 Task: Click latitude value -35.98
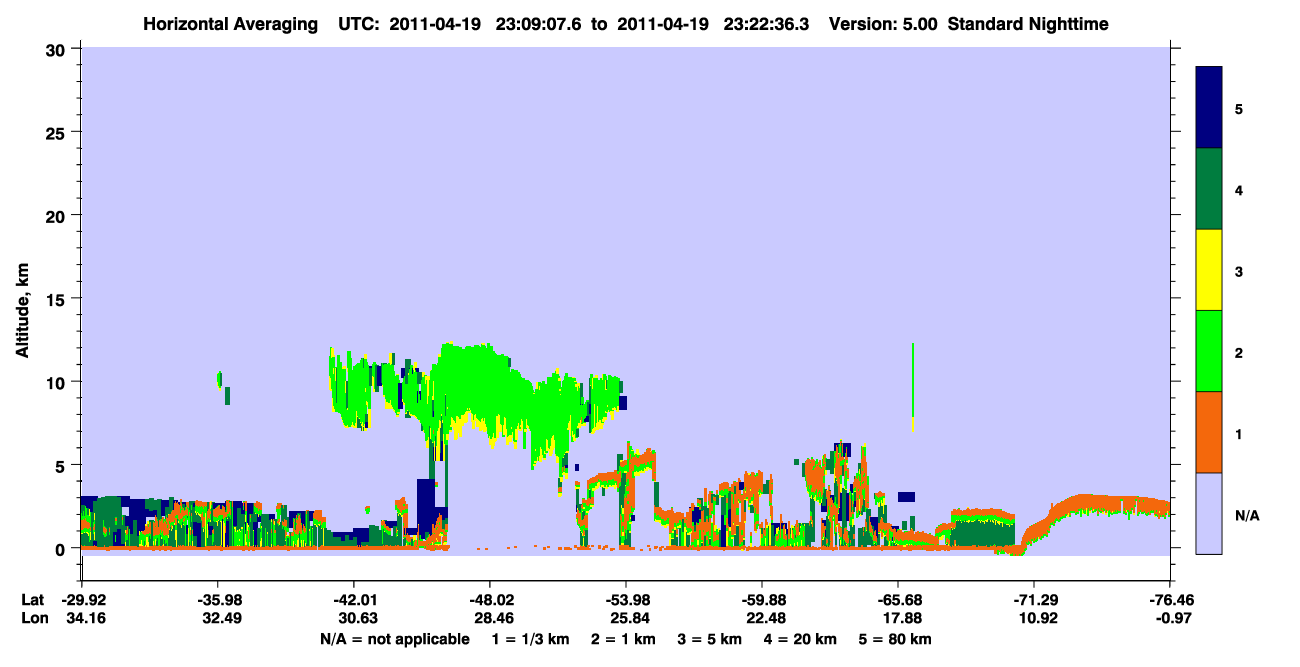pos(217,600)
